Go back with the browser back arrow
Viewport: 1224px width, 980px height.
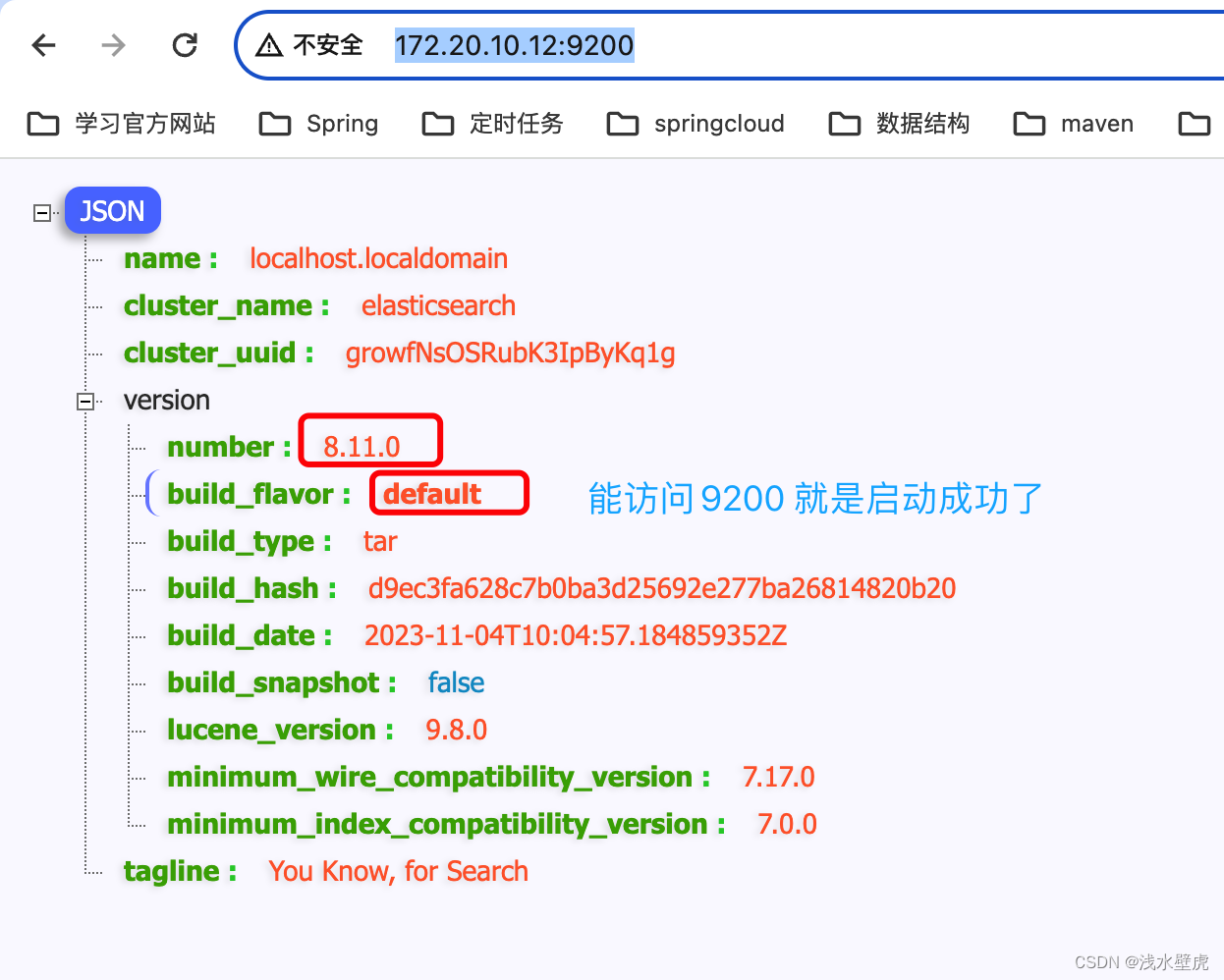coord(44,45)
